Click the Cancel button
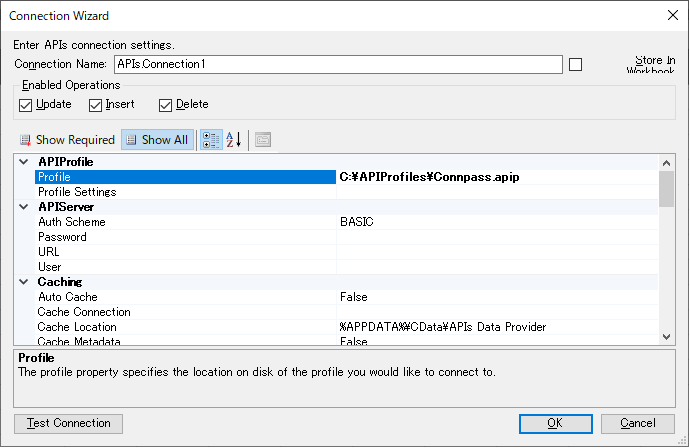 (x=638, y=423)
